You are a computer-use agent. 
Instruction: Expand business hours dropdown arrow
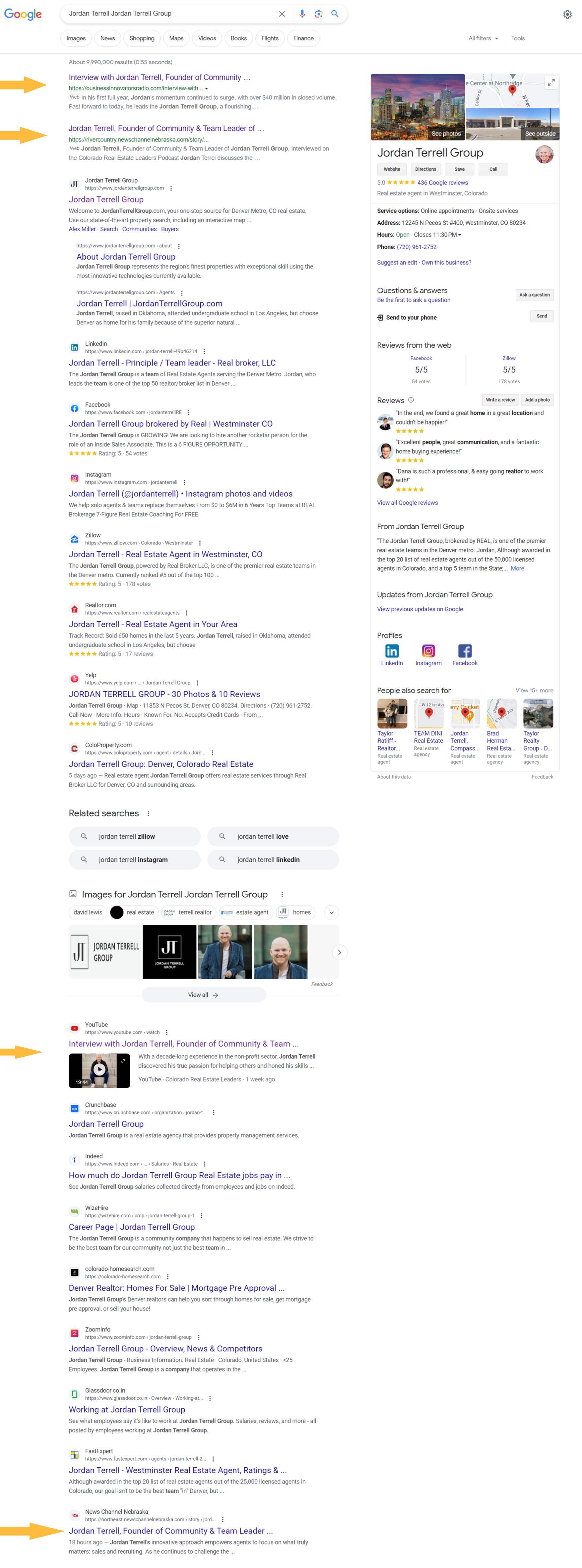pos(460,235)
